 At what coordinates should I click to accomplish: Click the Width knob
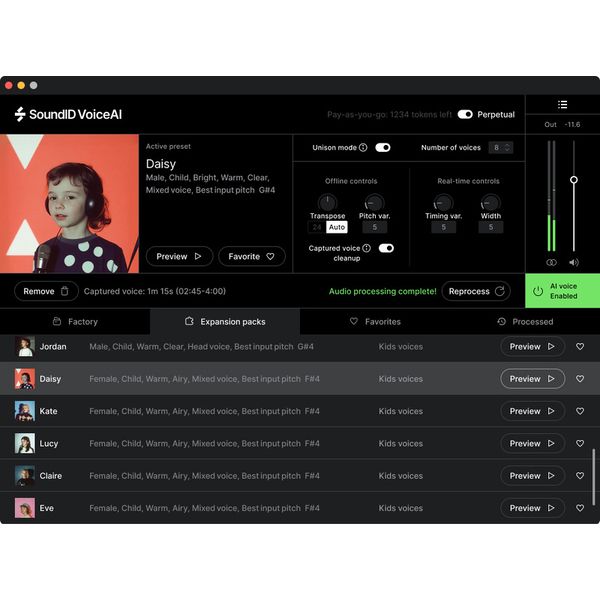coord(491,202)
